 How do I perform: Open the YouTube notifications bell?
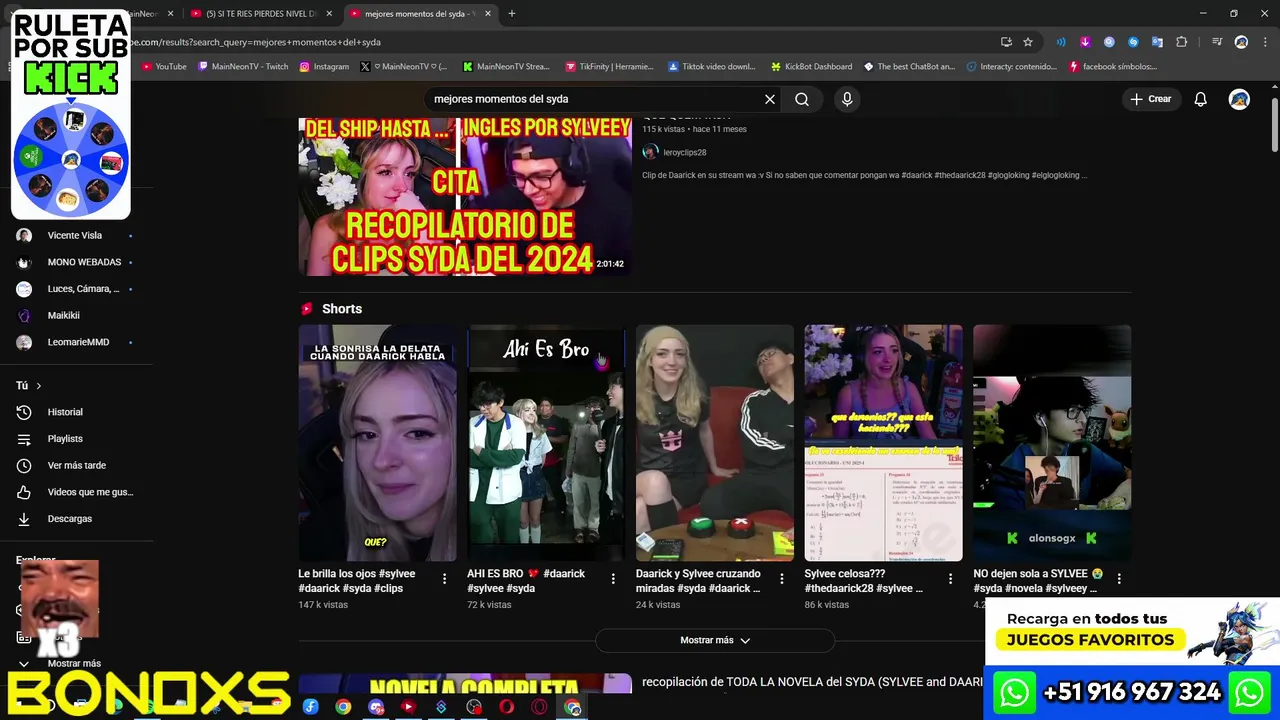click(x=1201, y=99)
